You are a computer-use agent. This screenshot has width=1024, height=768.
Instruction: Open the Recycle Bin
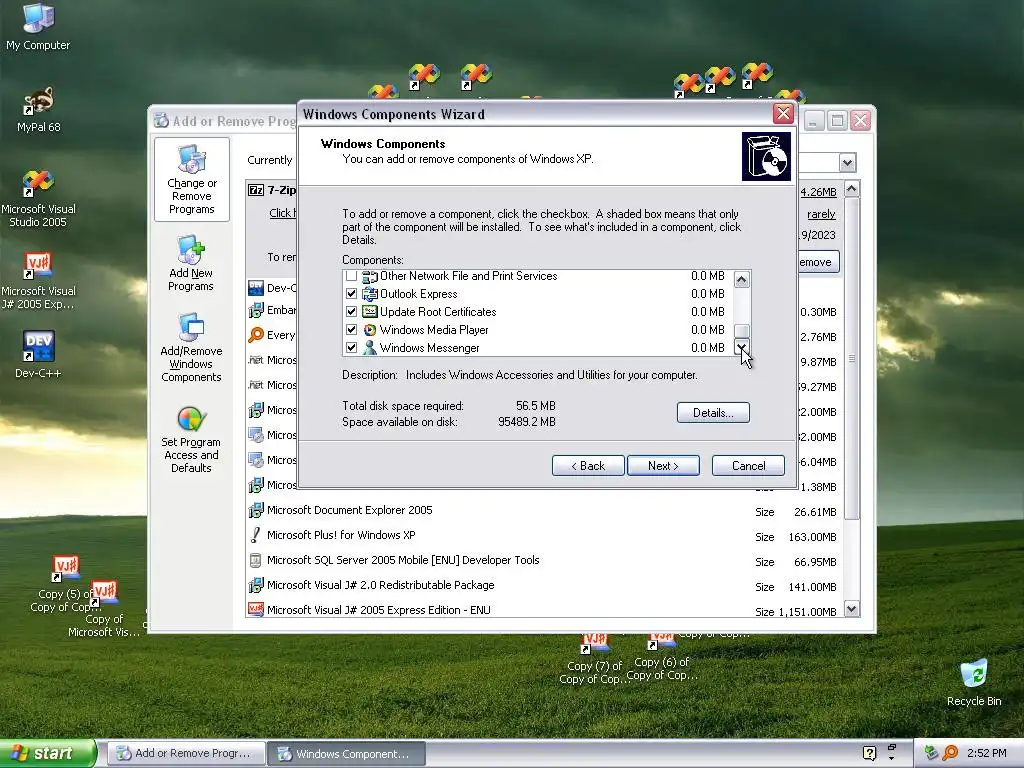[974, 682]
